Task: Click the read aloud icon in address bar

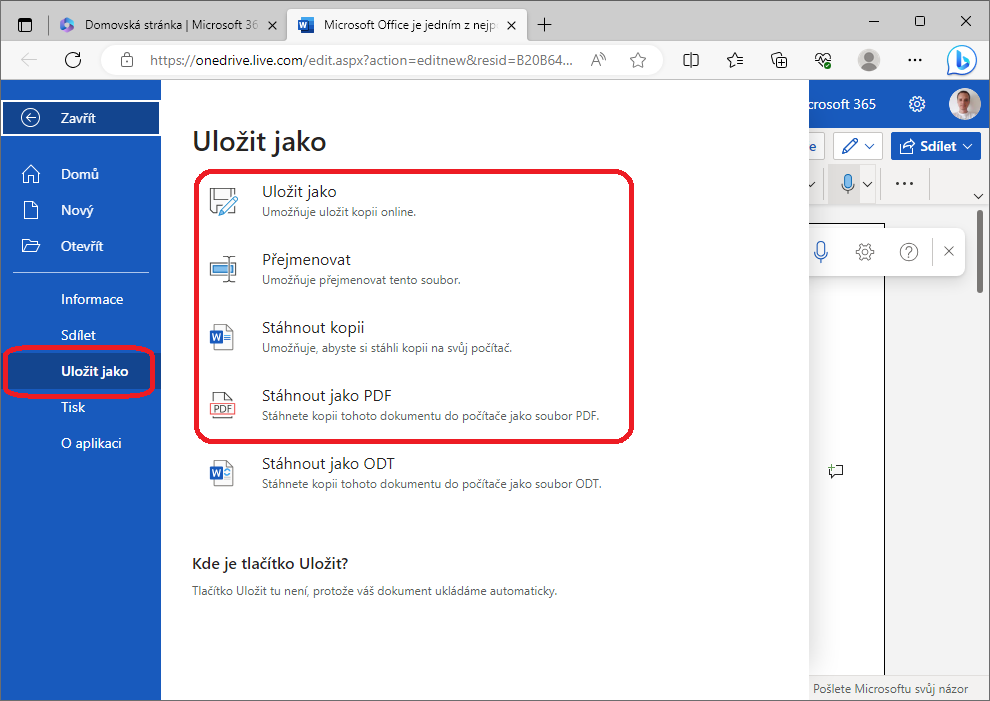Action: tap(598, 60)
